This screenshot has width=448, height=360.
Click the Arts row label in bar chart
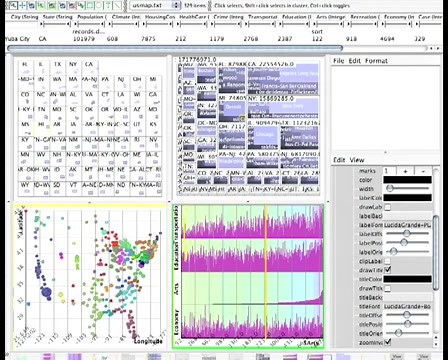177,288
